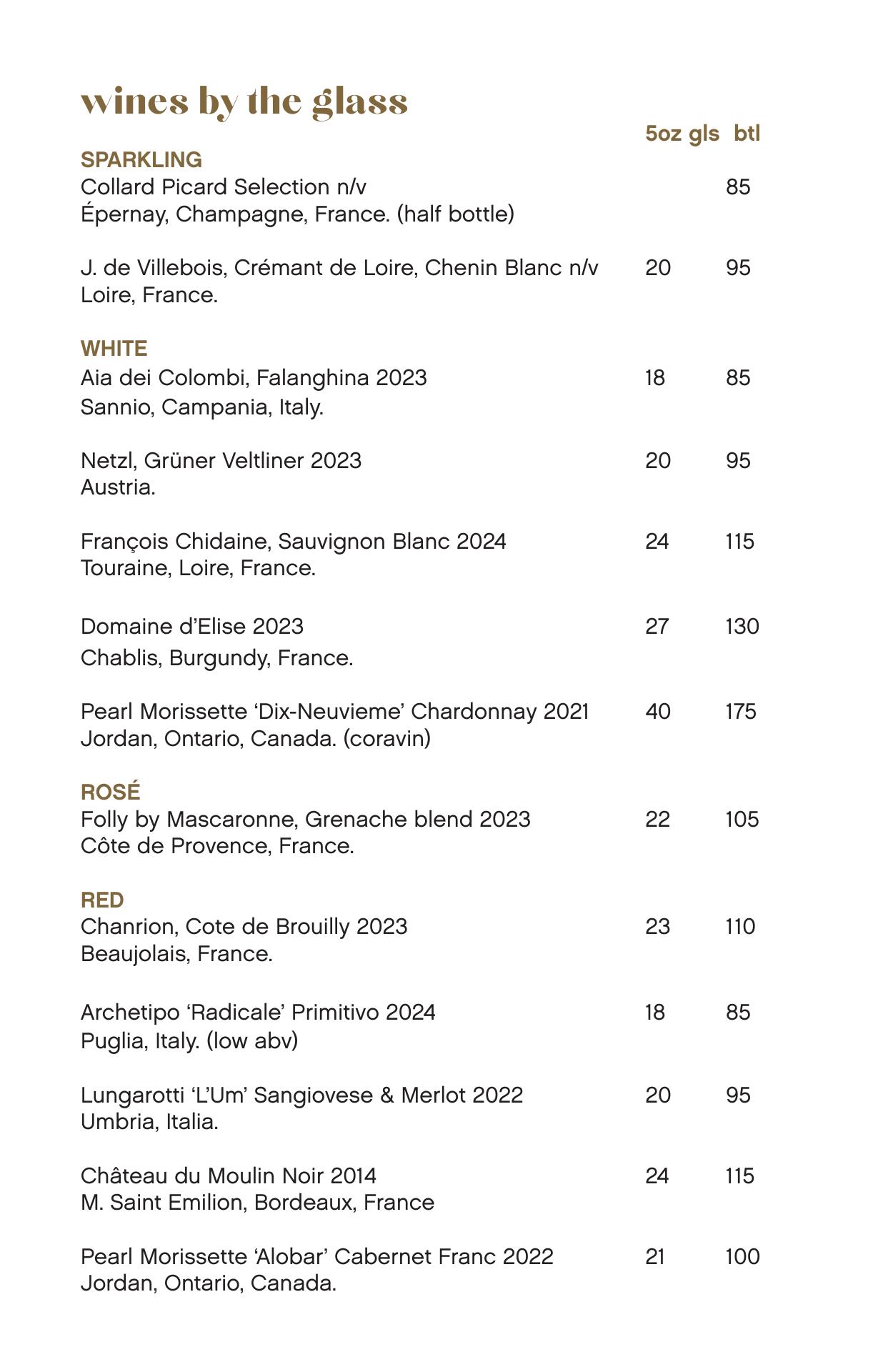Click Château du Moulin Noir 2014
Viewport: 888px width, 1372px height.
tap(229, 1176)
